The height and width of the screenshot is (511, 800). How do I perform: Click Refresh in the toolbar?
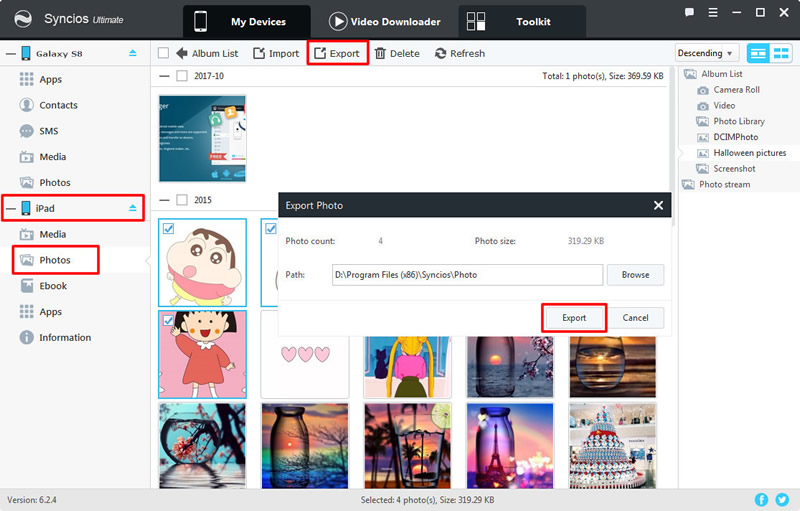click(x=460, y=53)
